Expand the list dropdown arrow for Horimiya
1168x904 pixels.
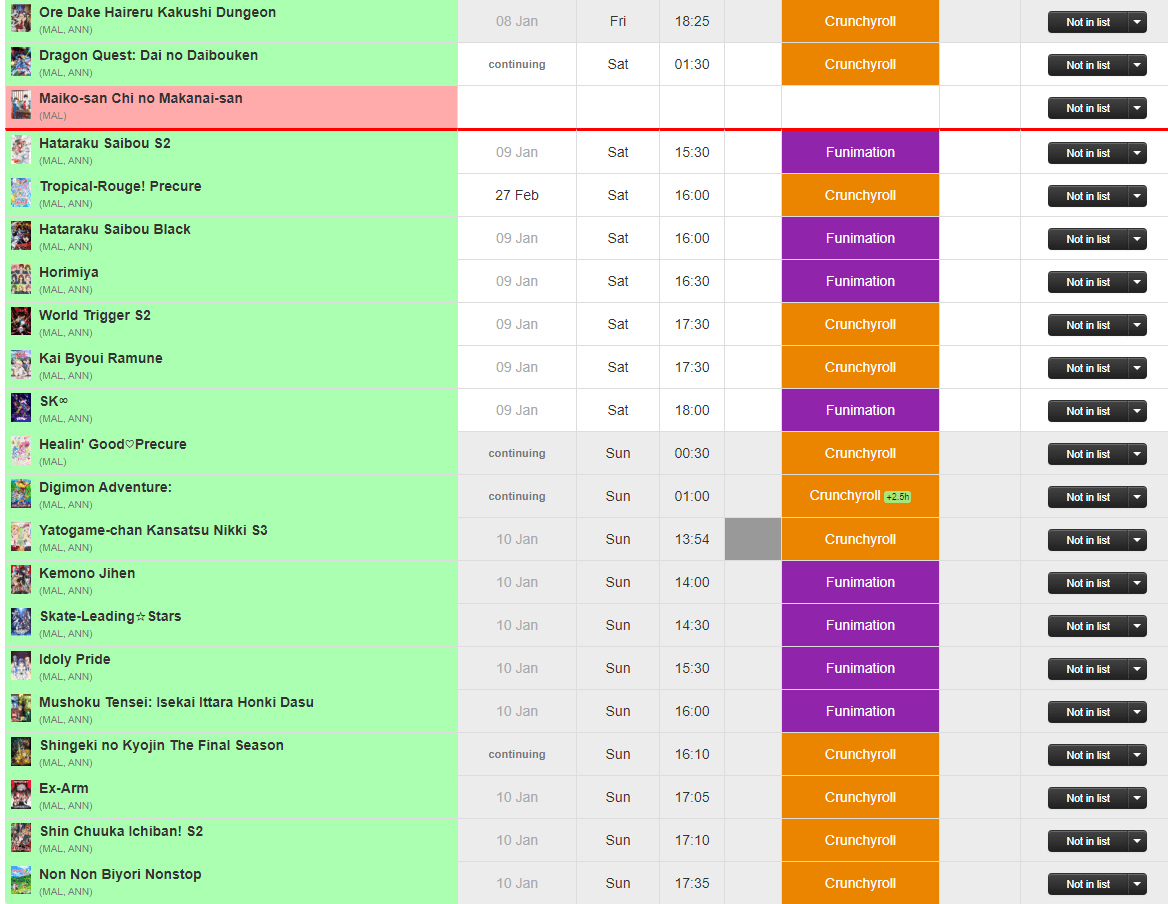[x=1137, y=282]
